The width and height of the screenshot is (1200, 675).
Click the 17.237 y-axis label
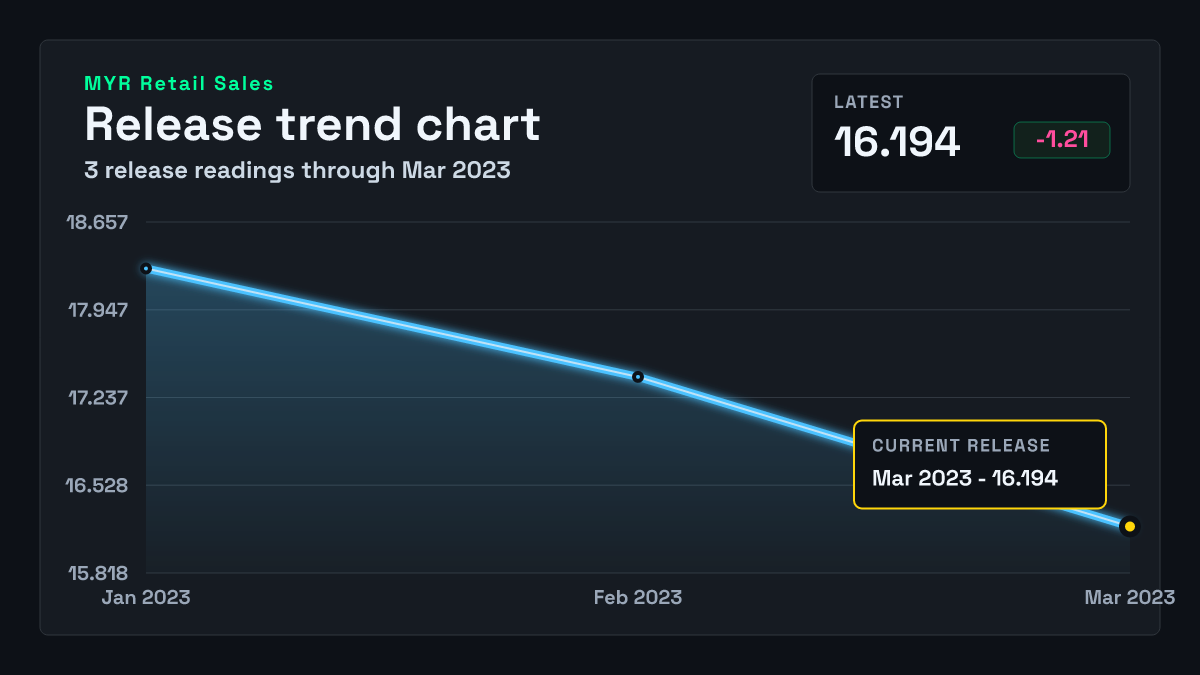coord(98,397)
